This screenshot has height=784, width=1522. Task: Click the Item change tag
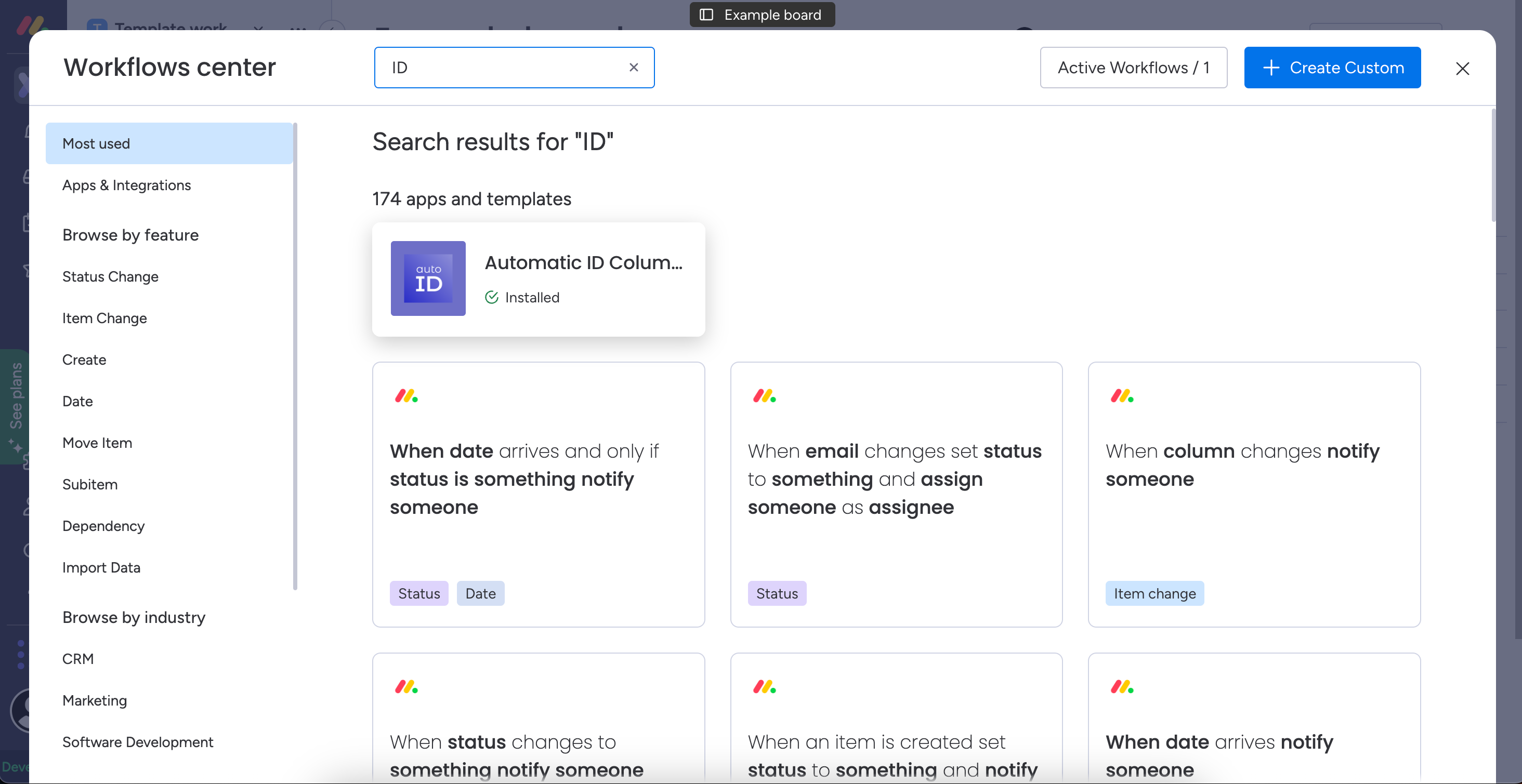1154,593
